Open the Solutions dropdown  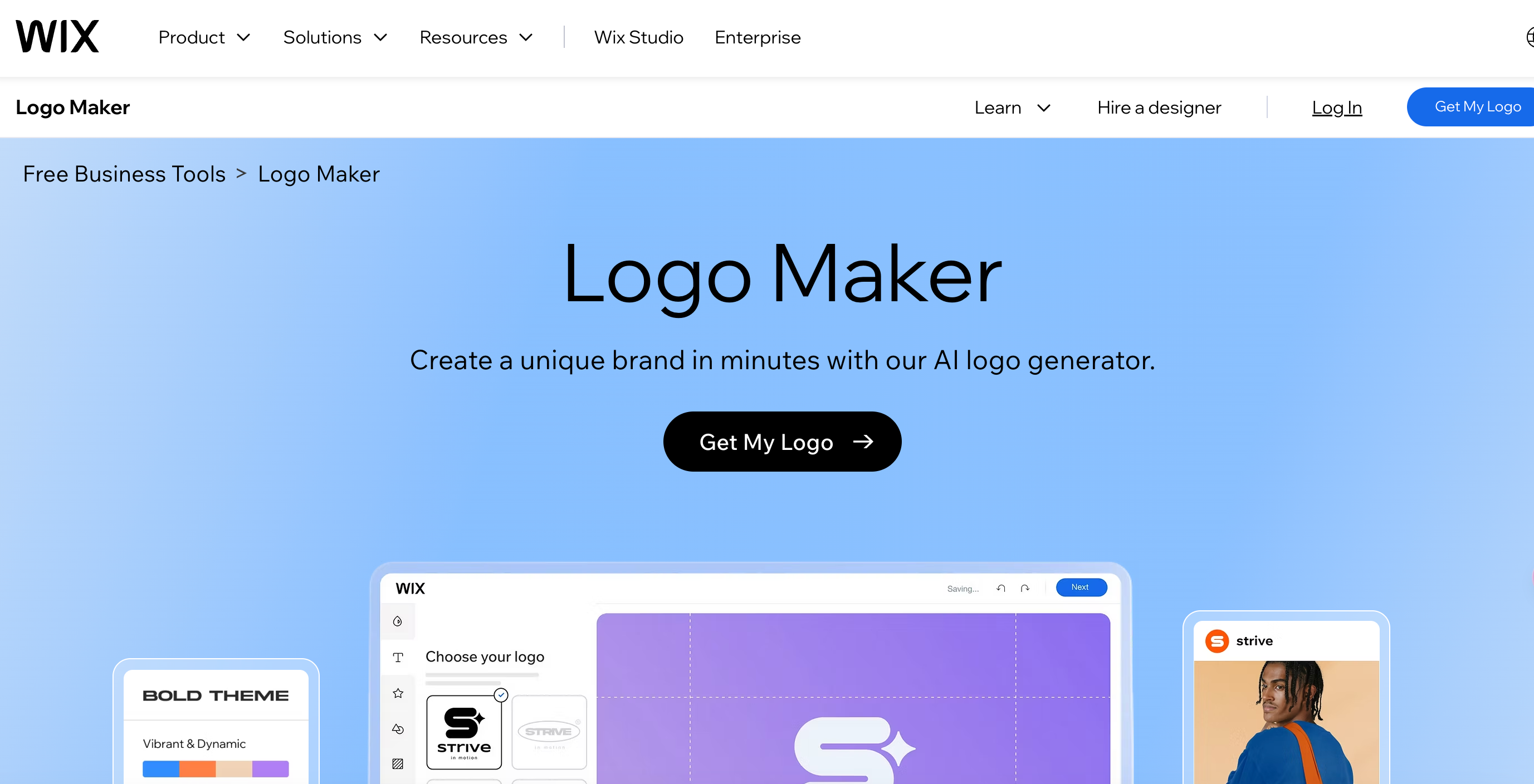(334, 37)
